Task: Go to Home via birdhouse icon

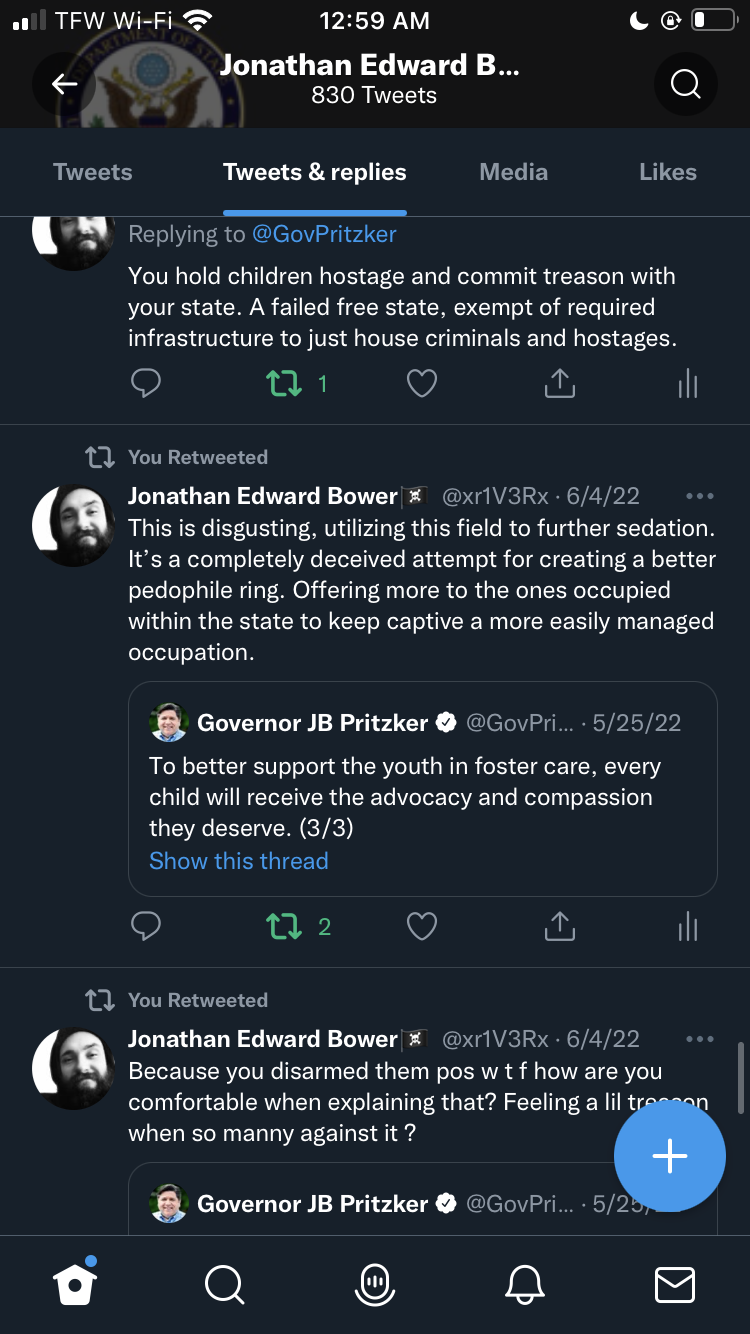Action: coord(75,1284)
